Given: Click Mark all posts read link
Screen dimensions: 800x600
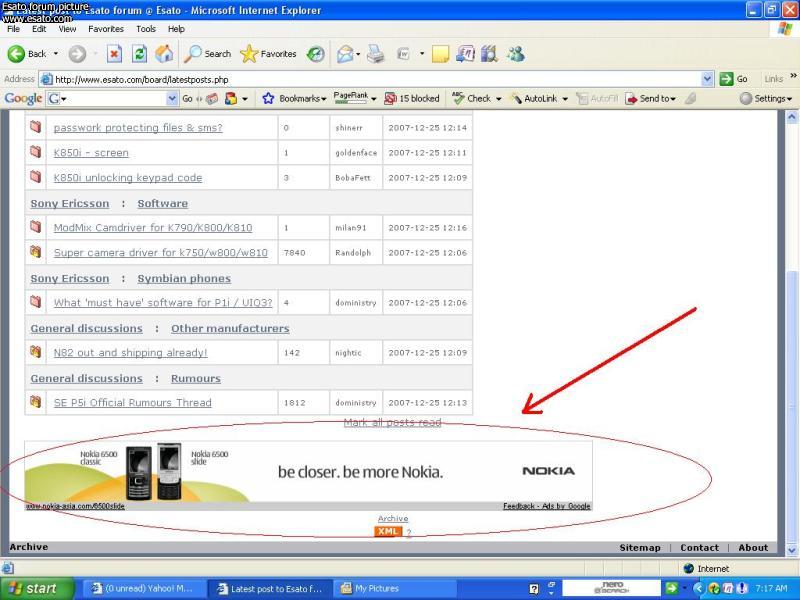Looking at the screenshot, I should point(392,422).
